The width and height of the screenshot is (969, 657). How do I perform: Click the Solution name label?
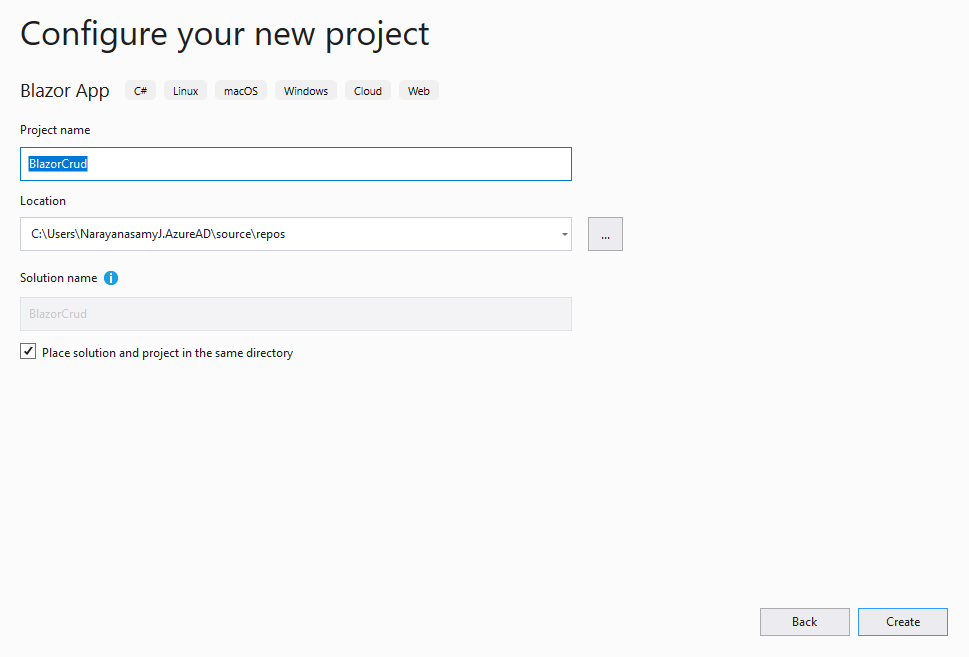click(59, 278)
